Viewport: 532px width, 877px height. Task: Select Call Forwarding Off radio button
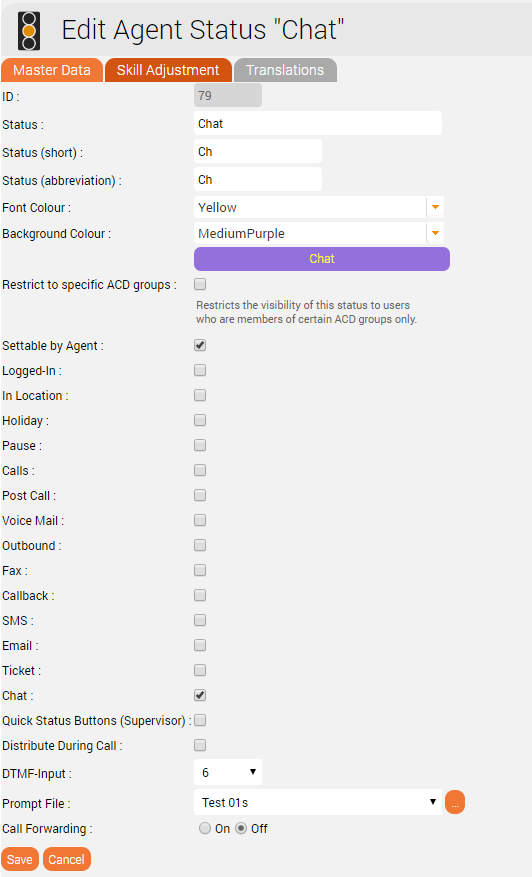tap(241, 828)
